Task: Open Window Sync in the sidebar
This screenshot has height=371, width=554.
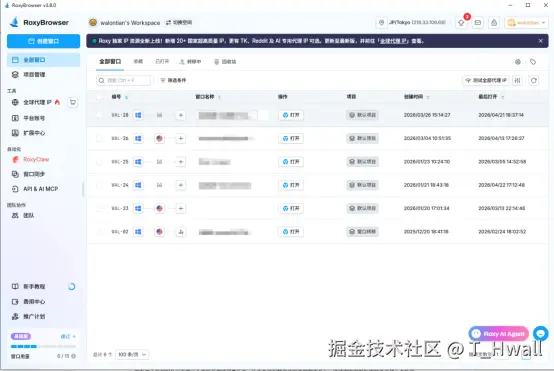Action: pyautogui.click(x=43, y=174)
